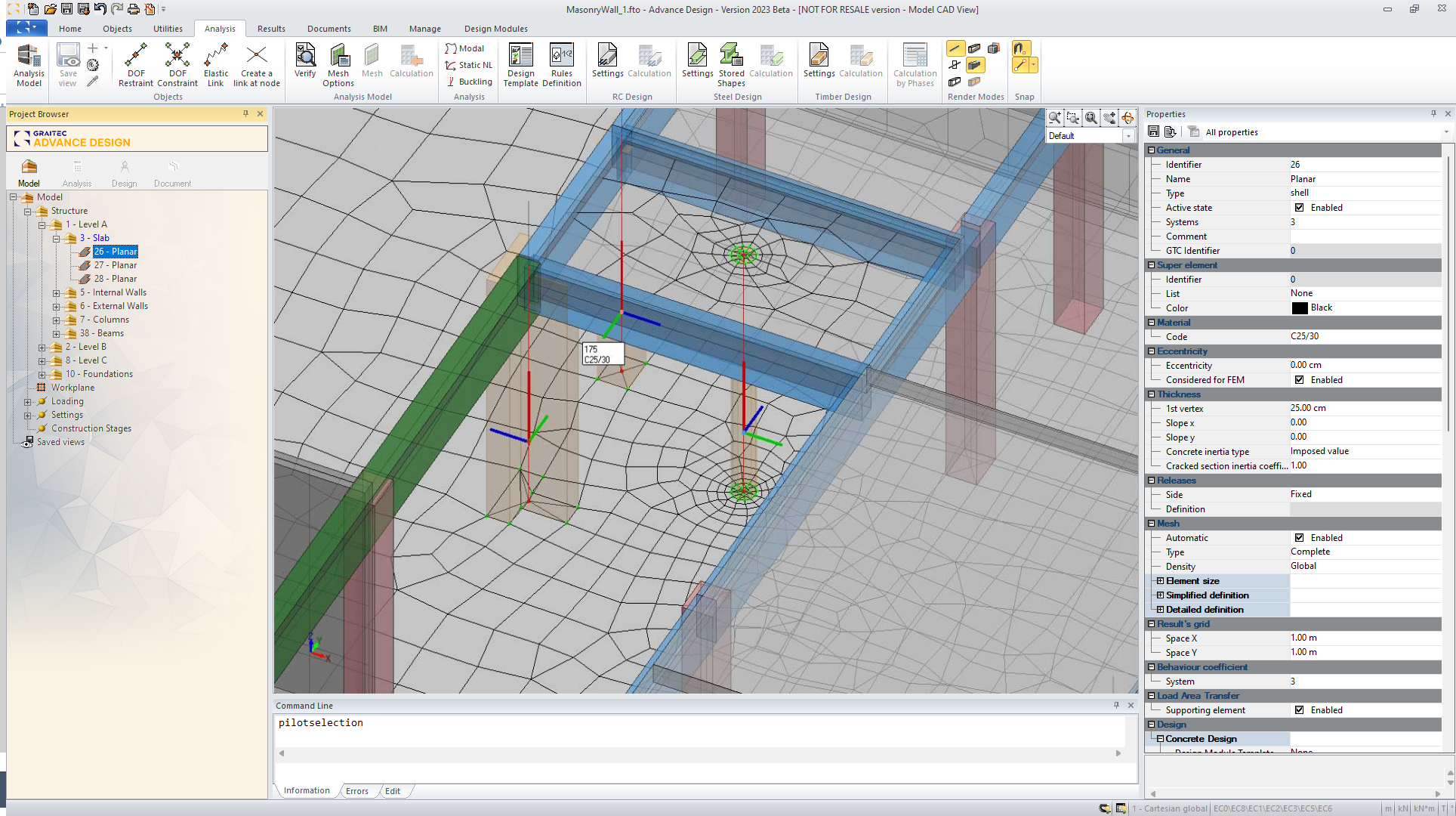Add a Buckling analysis

point(469,82)
